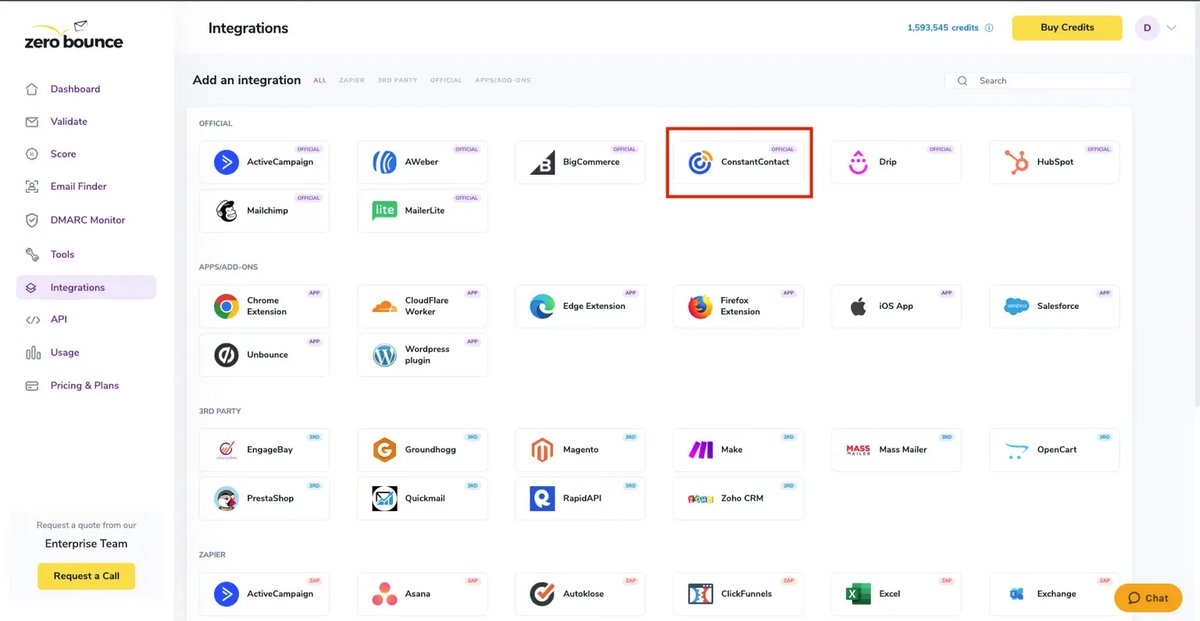Click the Apple iOS App icon

(858, 306)
